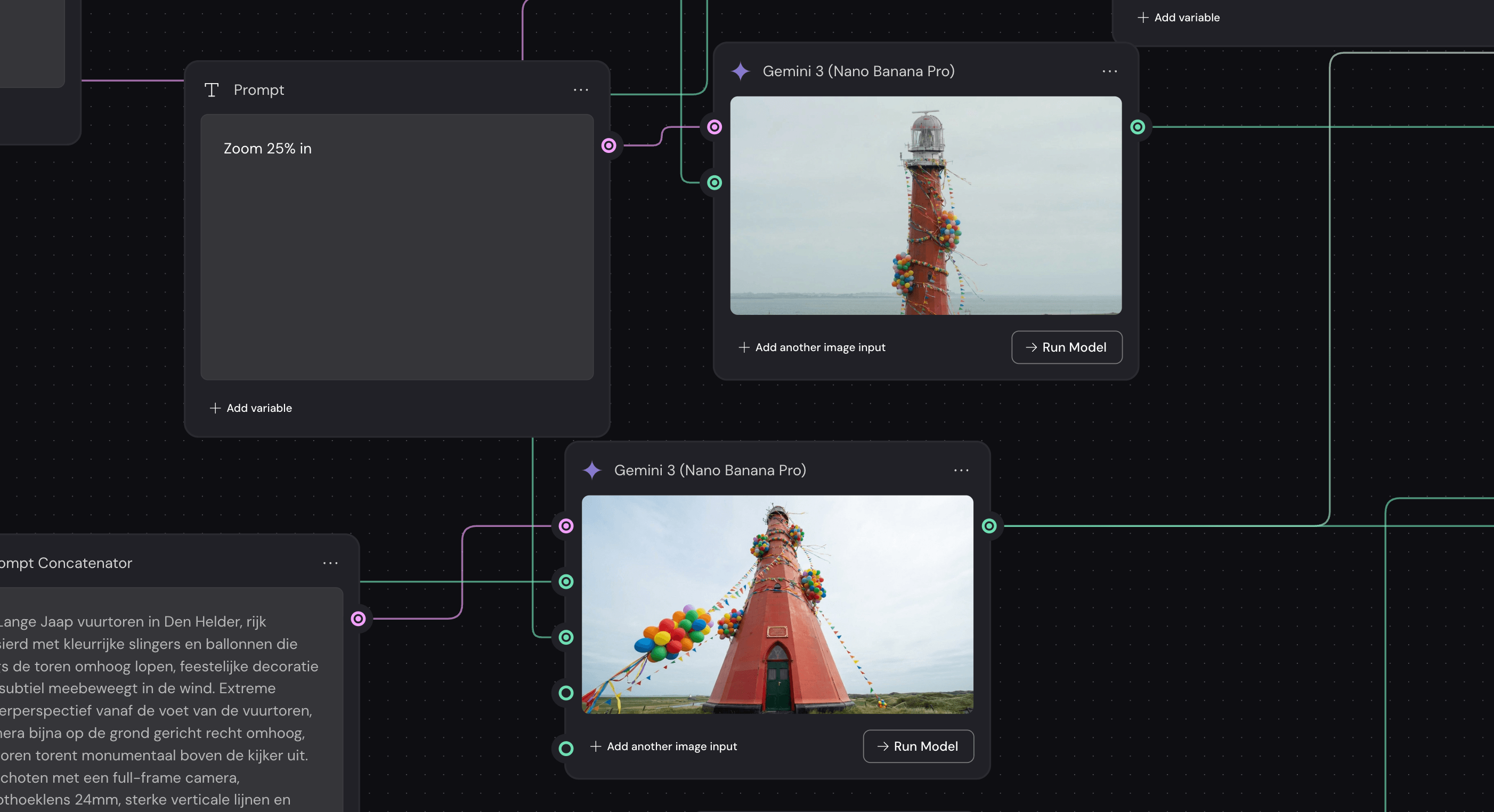Click the Prompt node text type icon

click(x=212, y=90)
